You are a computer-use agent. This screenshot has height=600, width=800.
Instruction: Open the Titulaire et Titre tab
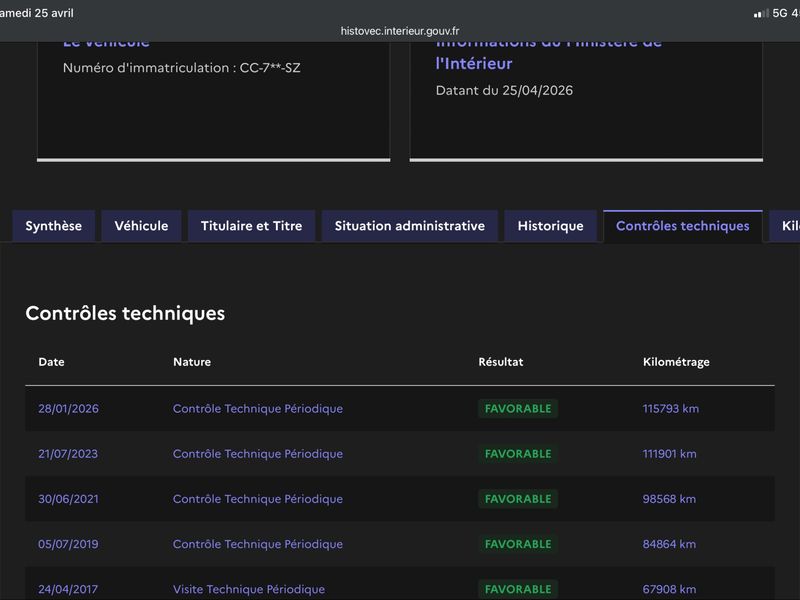click(251, 226)
